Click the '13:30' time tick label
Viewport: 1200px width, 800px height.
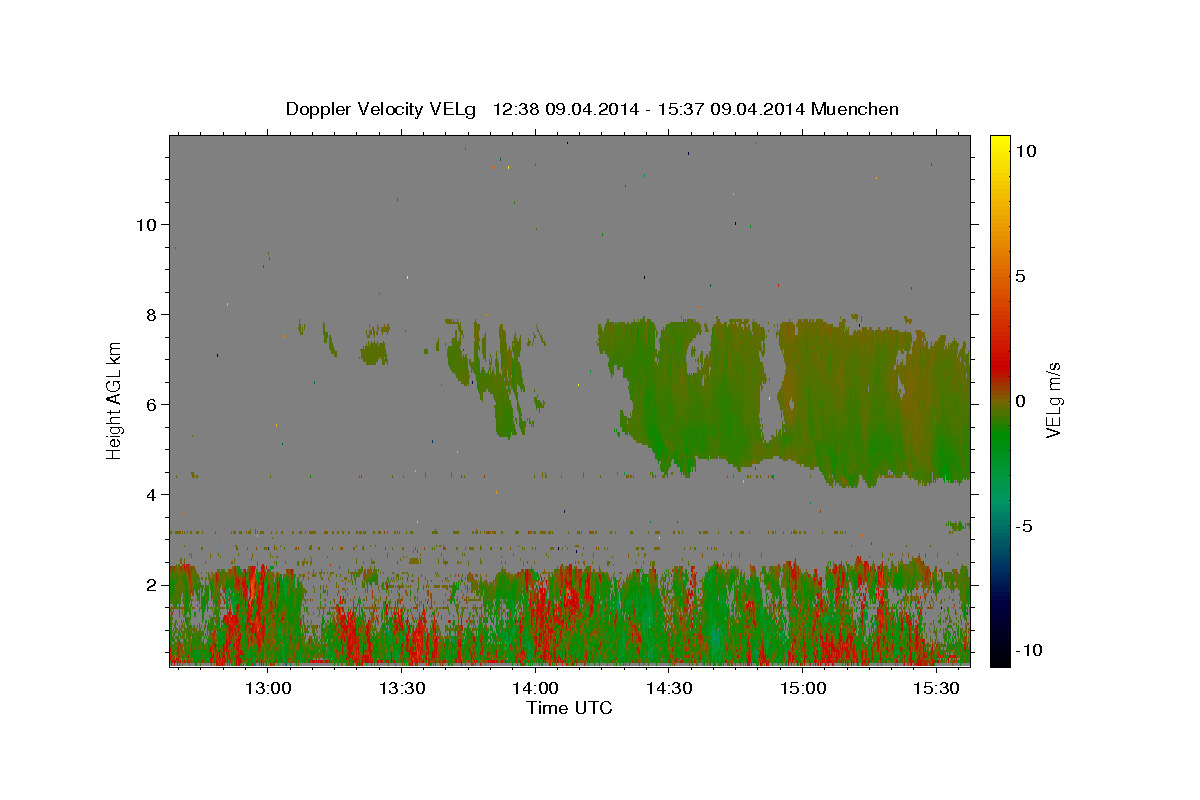coord(402,688)
